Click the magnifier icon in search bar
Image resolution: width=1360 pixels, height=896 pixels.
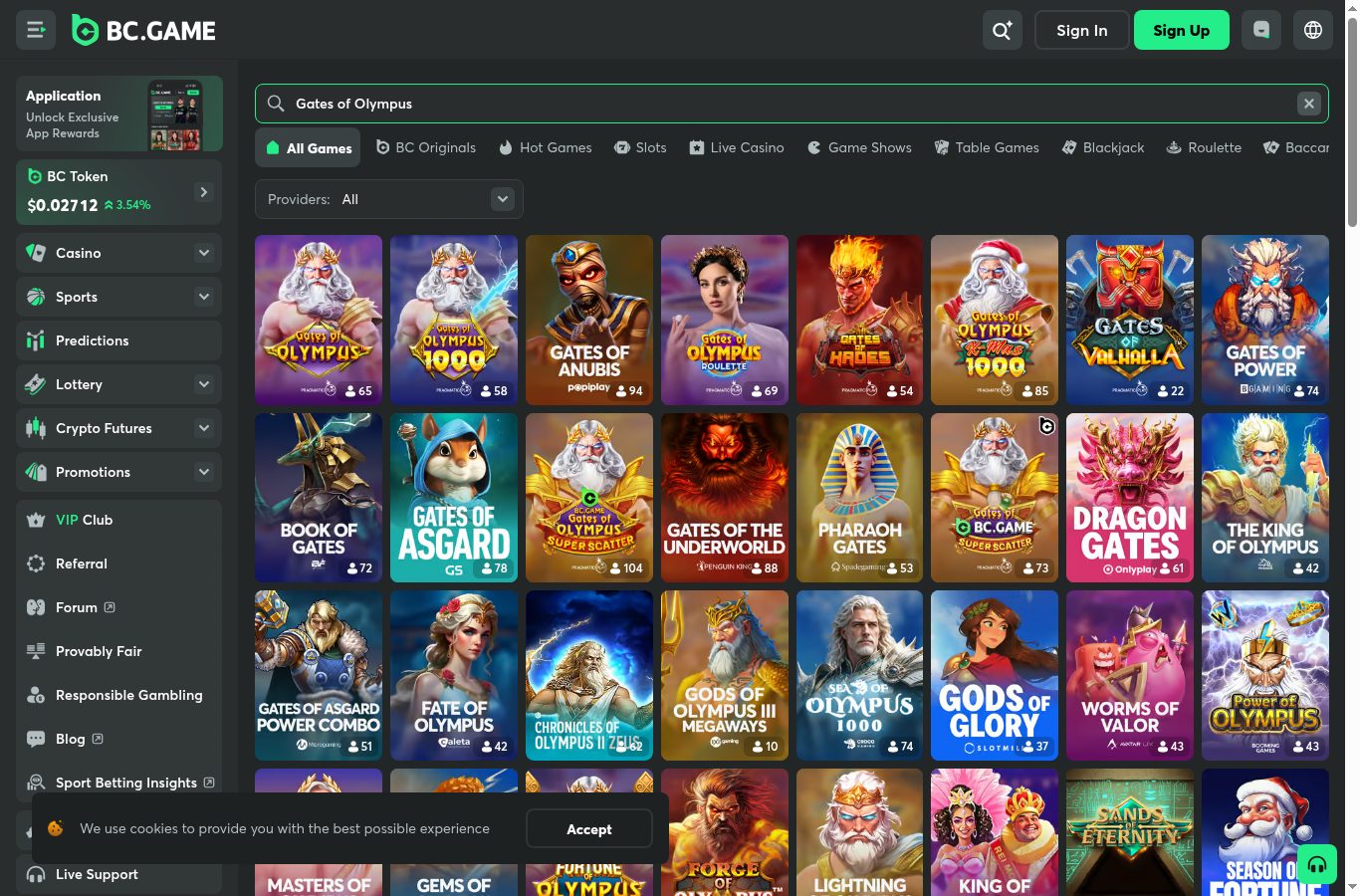click(x=276, y=104)
